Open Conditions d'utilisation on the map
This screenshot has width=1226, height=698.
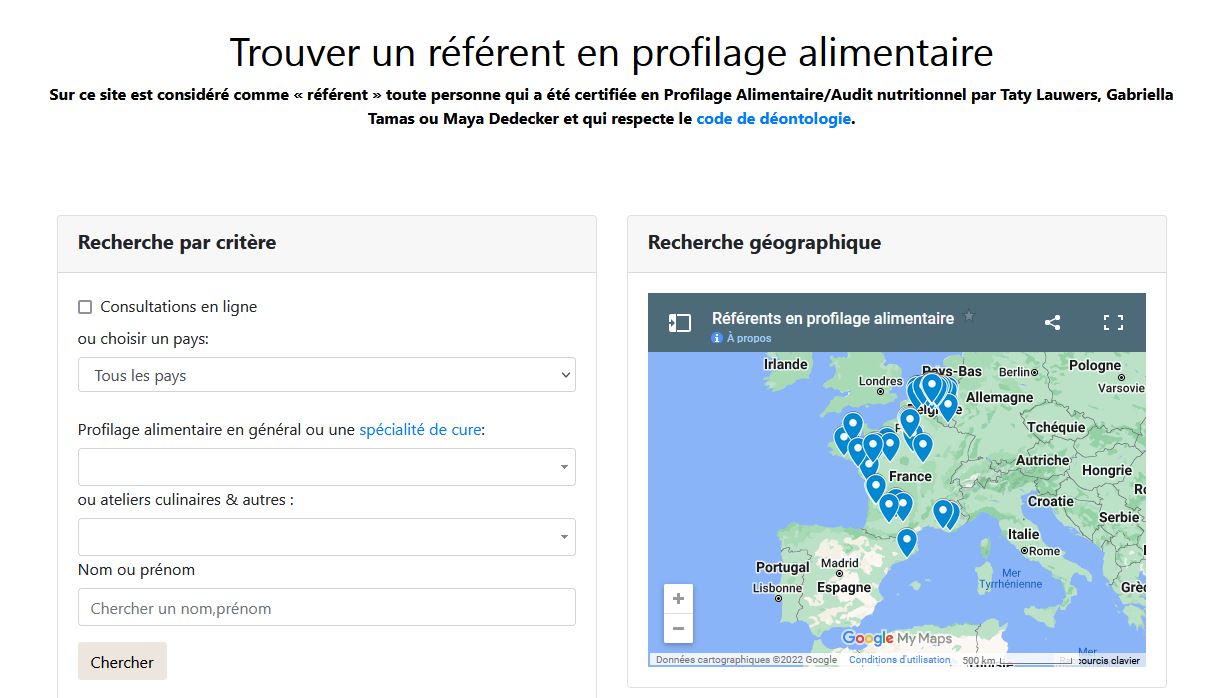899,660
